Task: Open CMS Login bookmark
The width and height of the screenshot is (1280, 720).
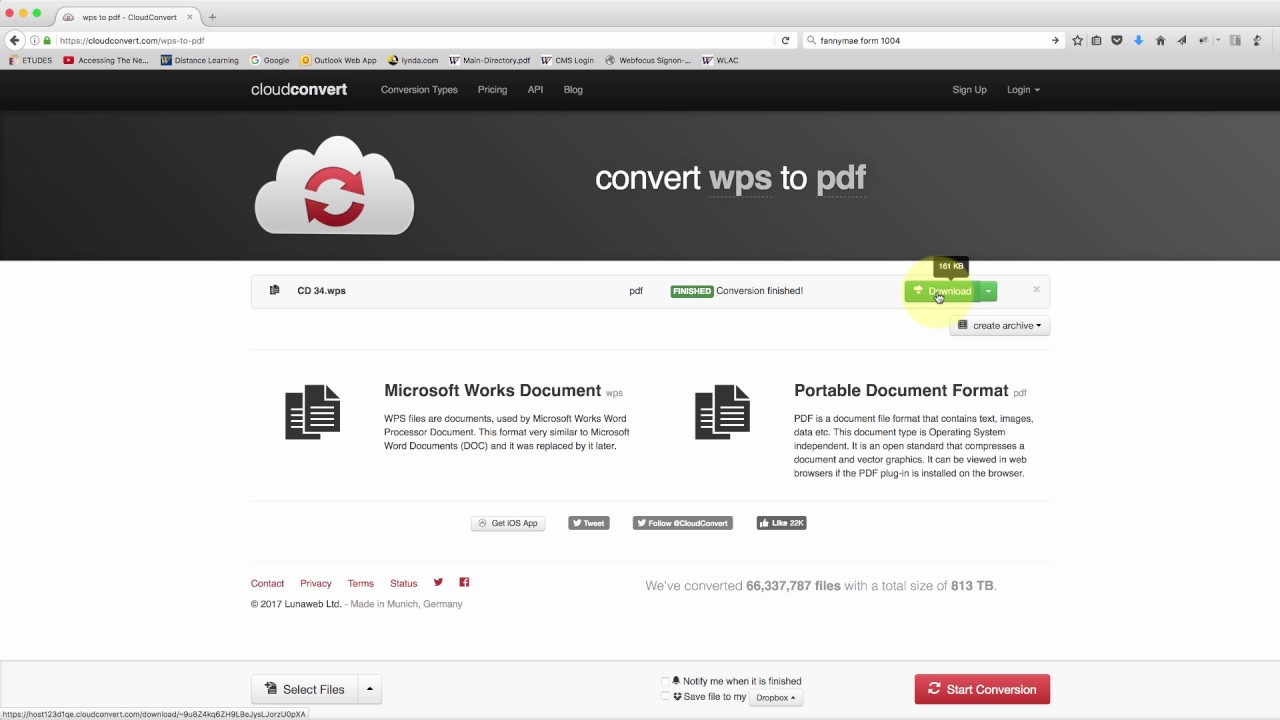Action: 567,60
